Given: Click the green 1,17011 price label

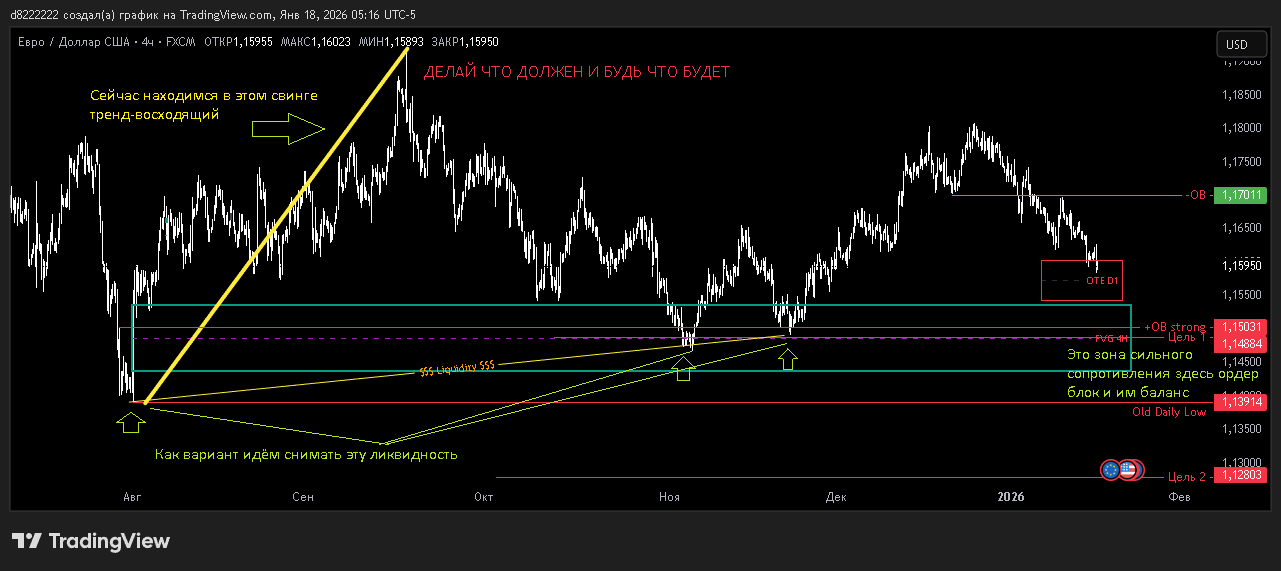Looking at the screenshot, I should (x=1240, y=195).
